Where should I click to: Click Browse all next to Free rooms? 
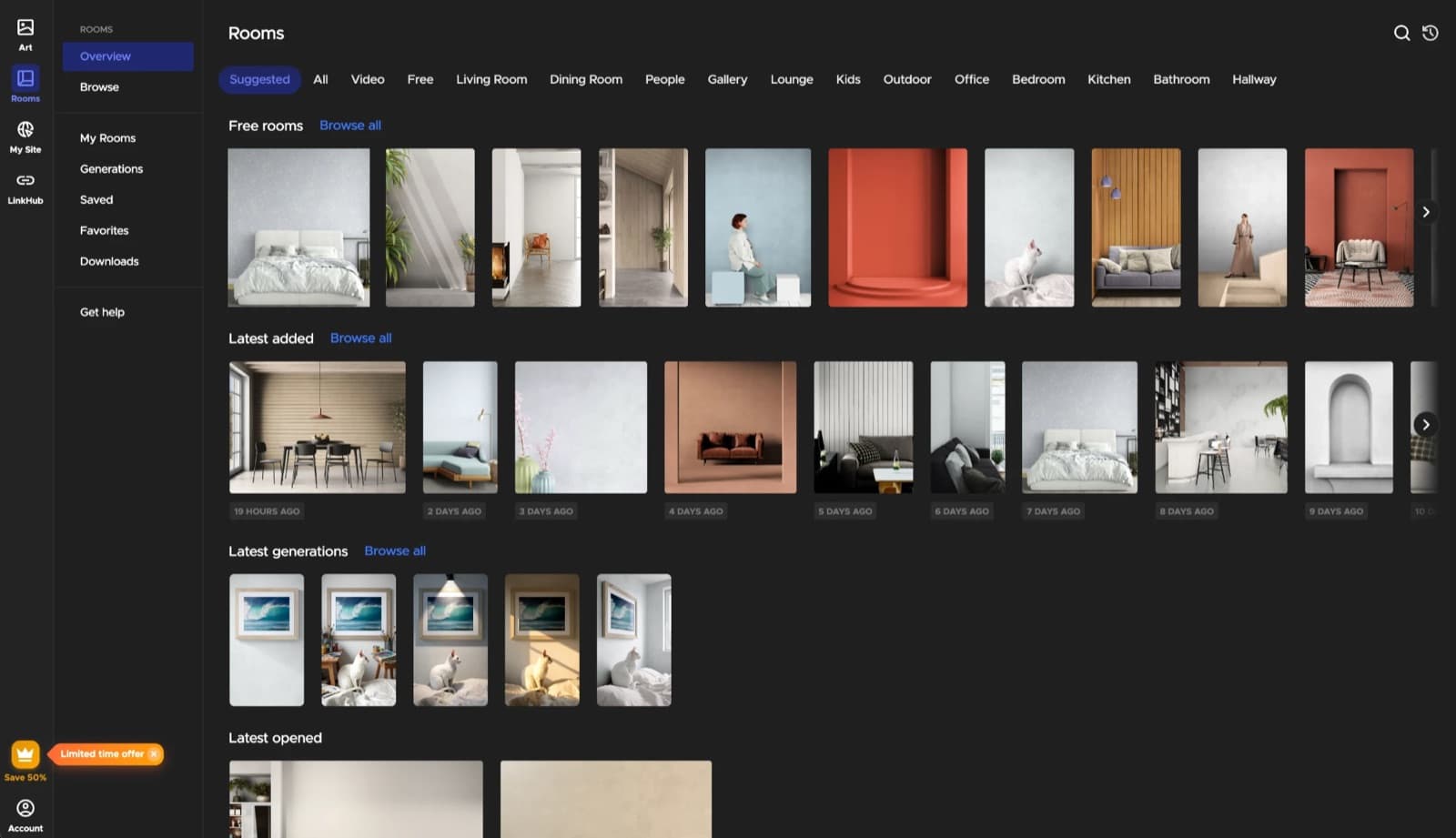[x=350, y=126]
